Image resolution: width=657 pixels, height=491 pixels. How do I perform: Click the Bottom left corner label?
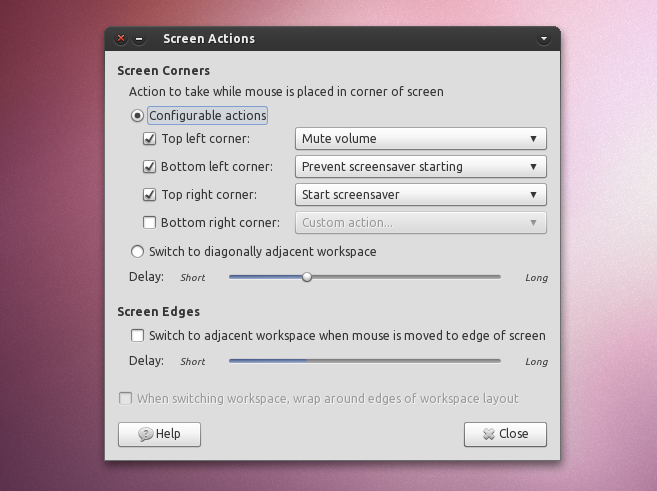point(217,167)
